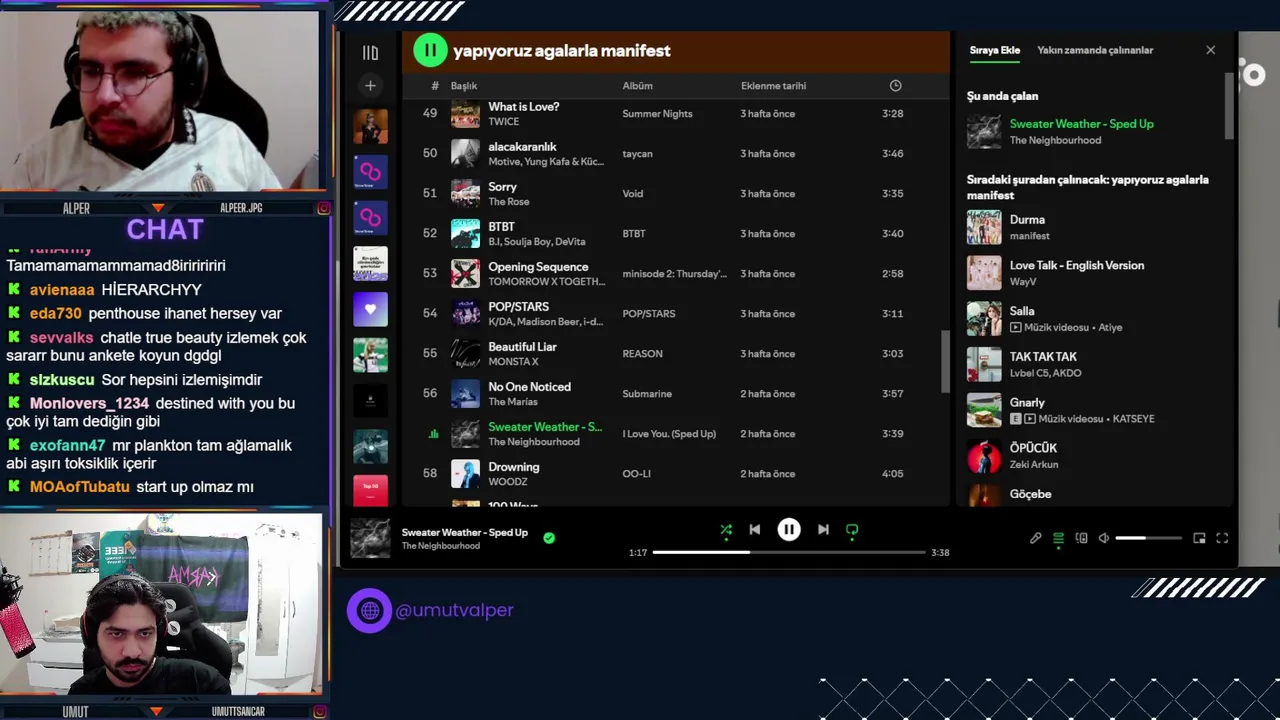This screenshot has width=1280, height=720.
Task: Toggle the queue view icon
Action: (1058, 538)
